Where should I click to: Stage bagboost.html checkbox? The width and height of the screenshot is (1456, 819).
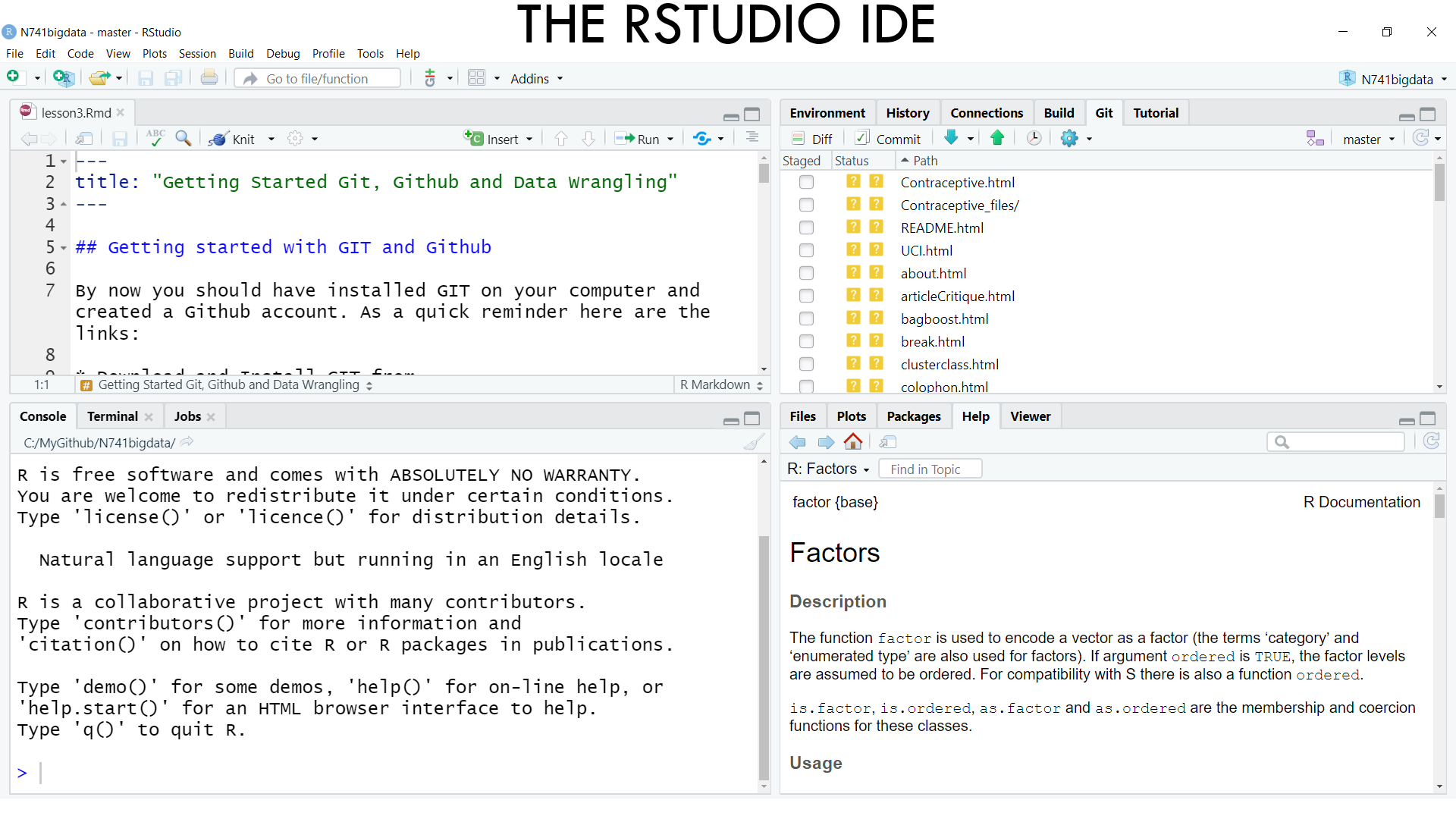[x=807, y=318]
